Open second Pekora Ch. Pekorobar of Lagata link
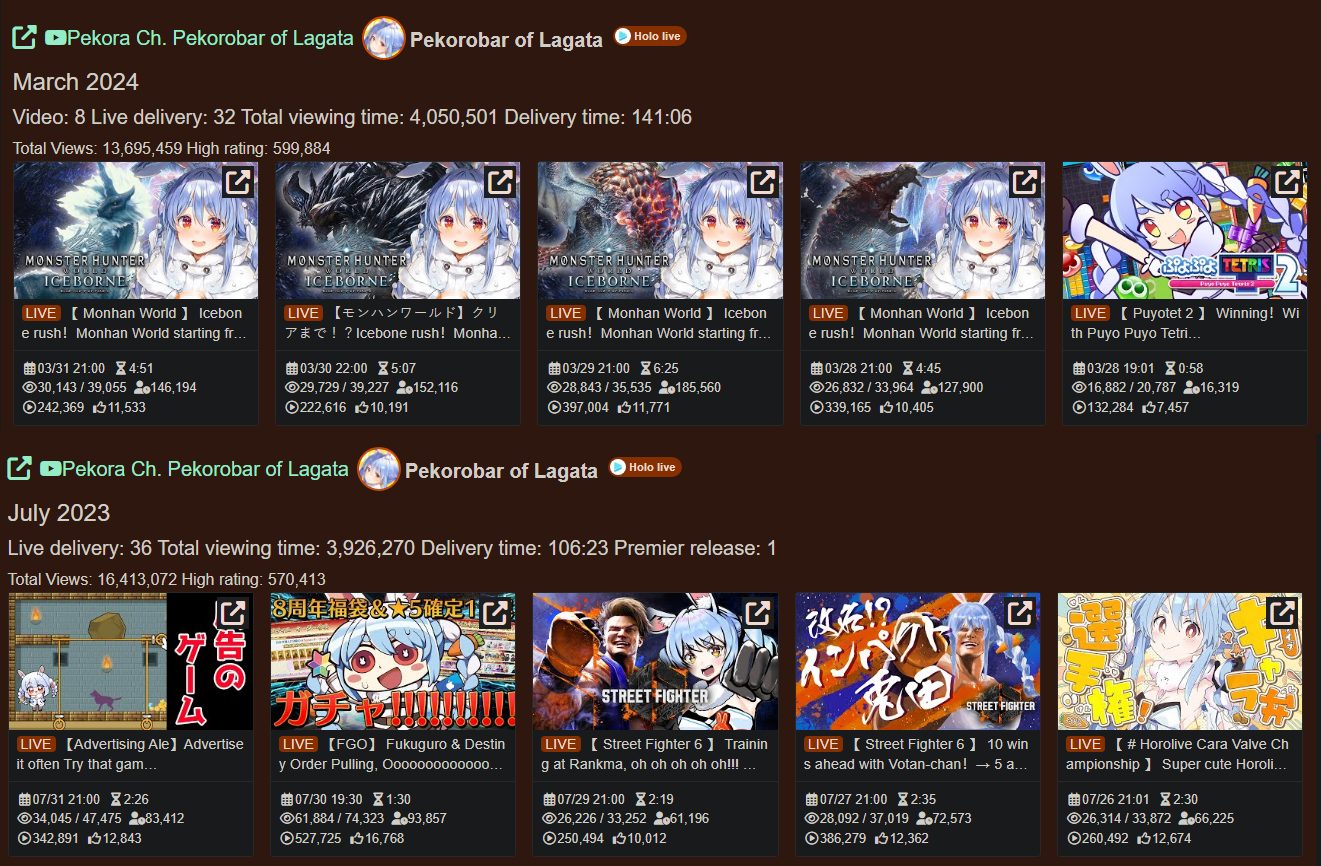This screenshot has height=866, width=1321. click(194, 469)
